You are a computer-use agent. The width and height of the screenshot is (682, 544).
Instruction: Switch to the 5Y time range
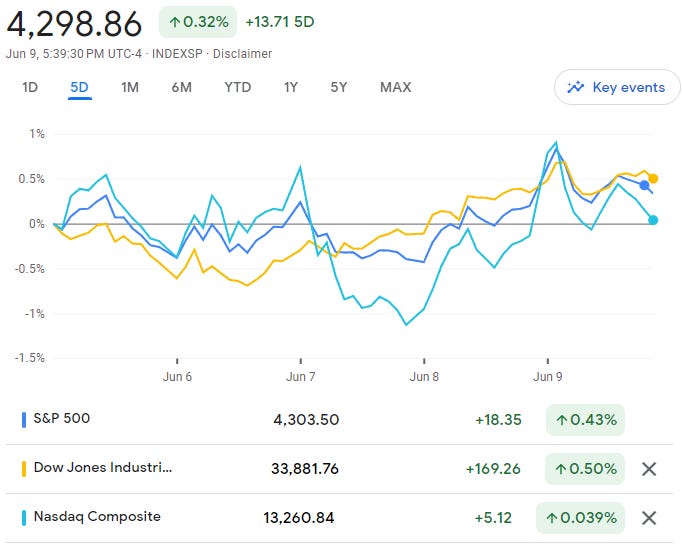[x=339, y=87]
